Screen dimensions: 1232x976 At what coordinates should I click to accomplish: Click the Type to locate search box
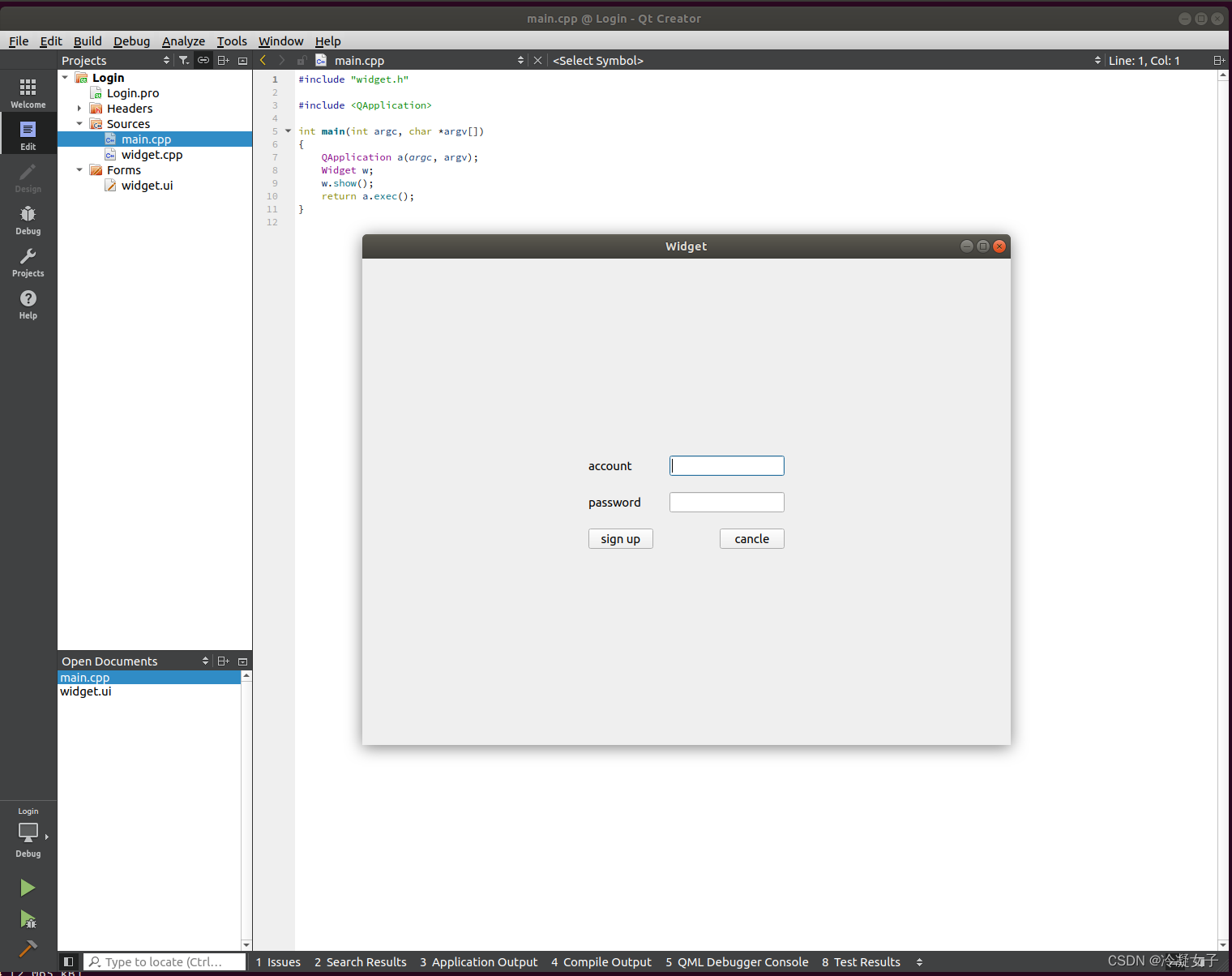point(165,961)
